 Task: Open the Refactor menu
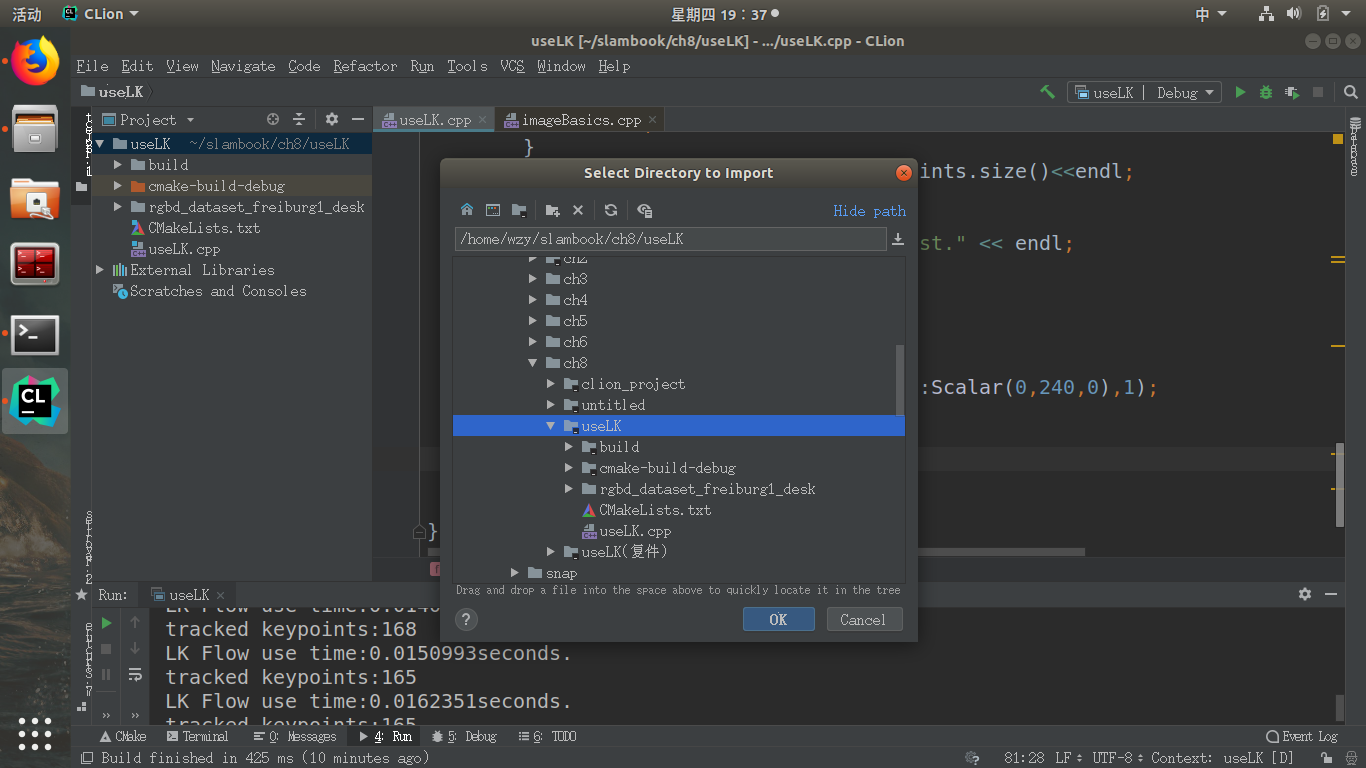pos(365,66)
